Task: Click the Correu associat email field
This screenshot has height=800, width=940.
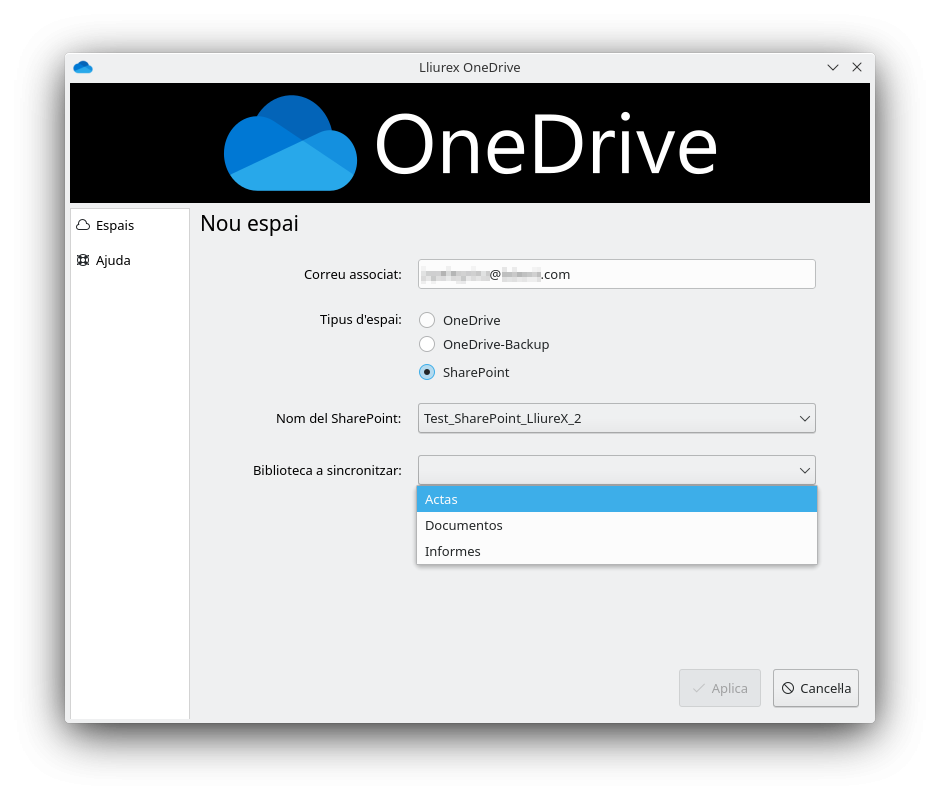Action: pyautogui.click(x=617, y=273)
